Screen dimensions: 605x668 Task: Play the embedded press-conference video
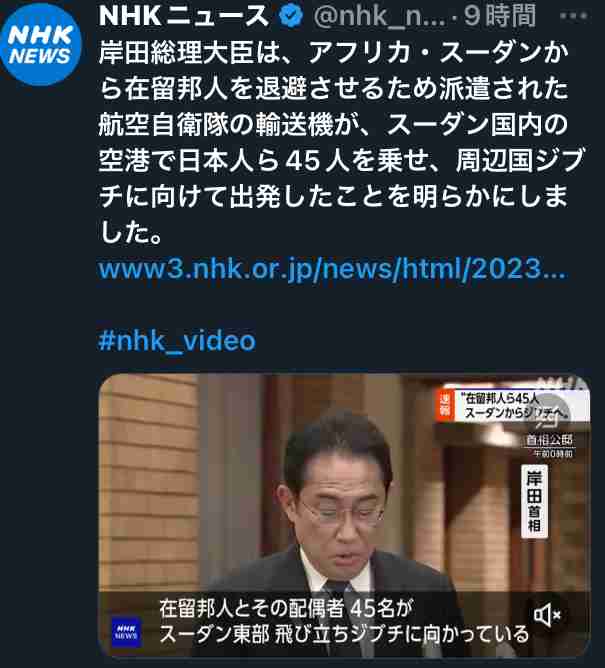pyautogui.click(x=344, y=515)
